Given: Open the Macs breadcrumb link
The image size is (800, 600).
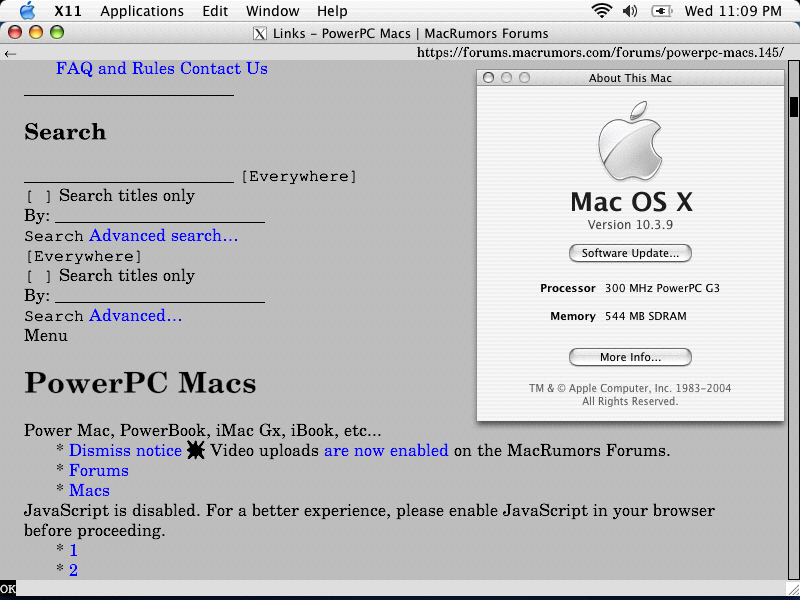Looking at the screenshot, I should 89,490.
